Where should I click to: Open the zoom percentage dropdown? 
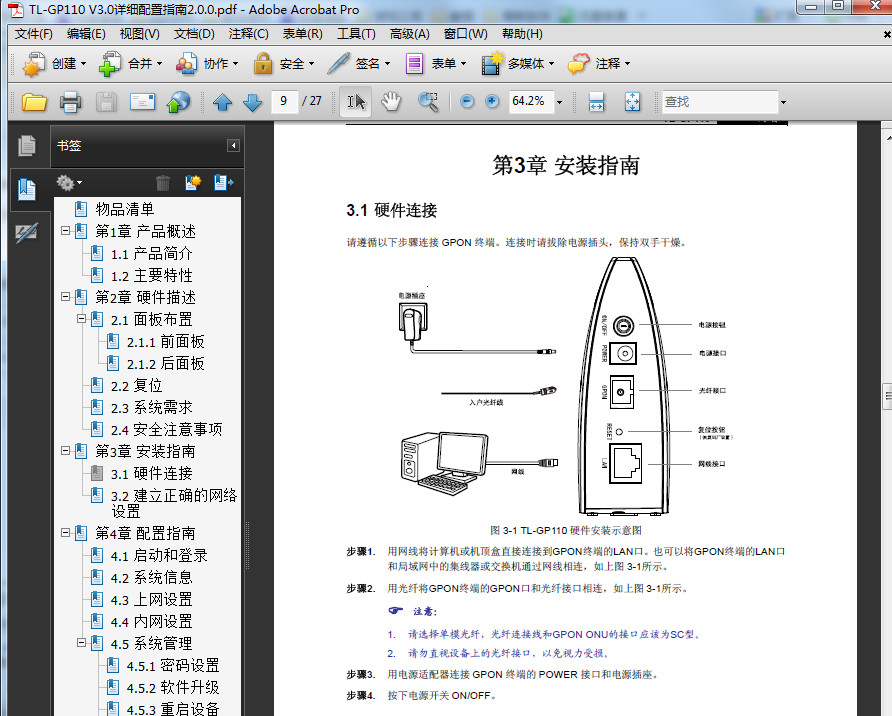559,101
